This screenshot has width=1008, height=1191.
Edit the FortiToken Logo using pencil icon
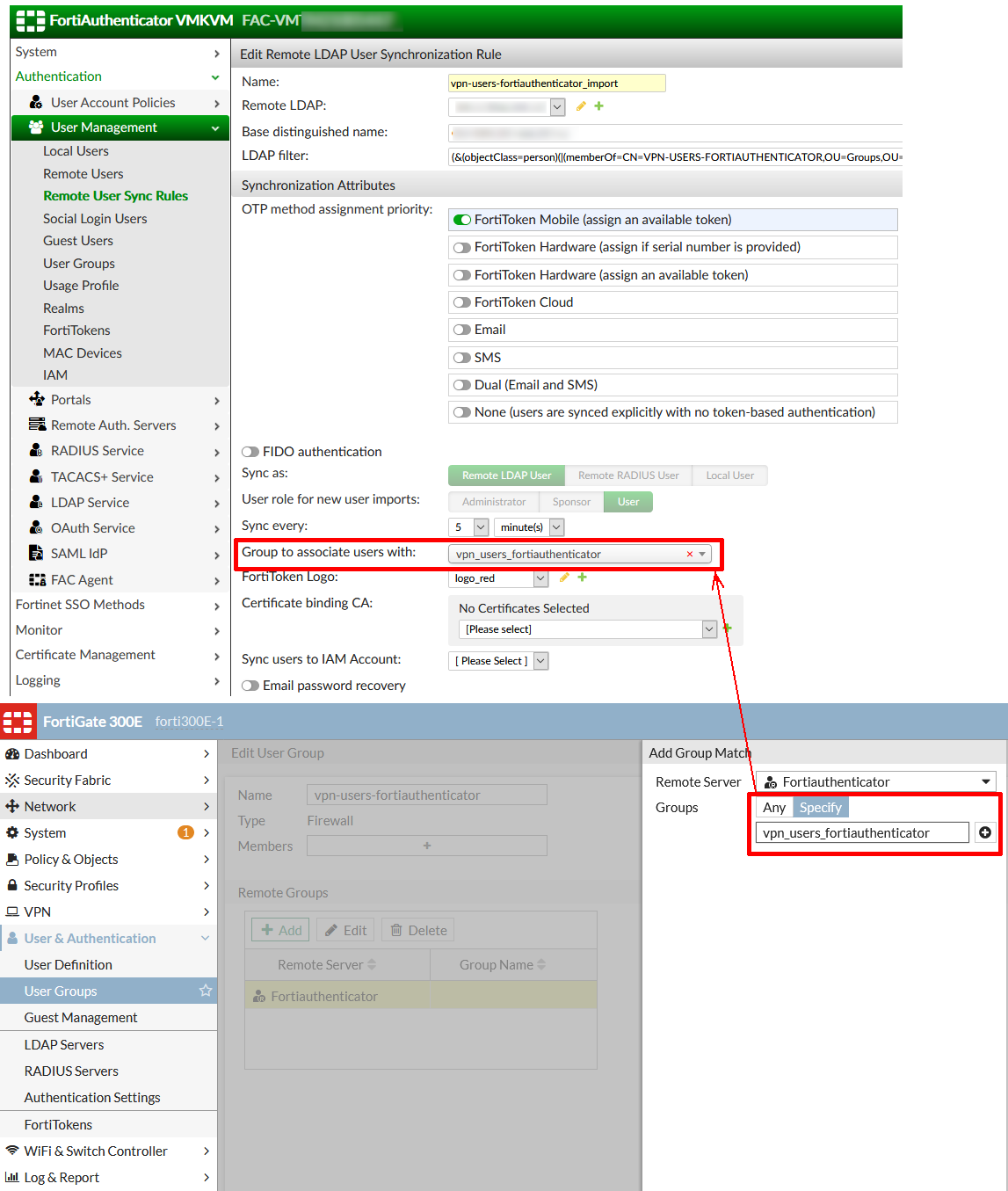pos(563,577)
